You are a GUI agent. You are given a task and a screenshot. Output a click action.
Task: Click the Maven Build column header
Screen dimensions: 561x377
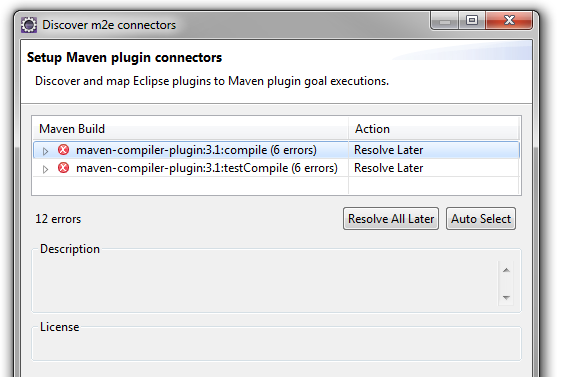tap(190, 128)
